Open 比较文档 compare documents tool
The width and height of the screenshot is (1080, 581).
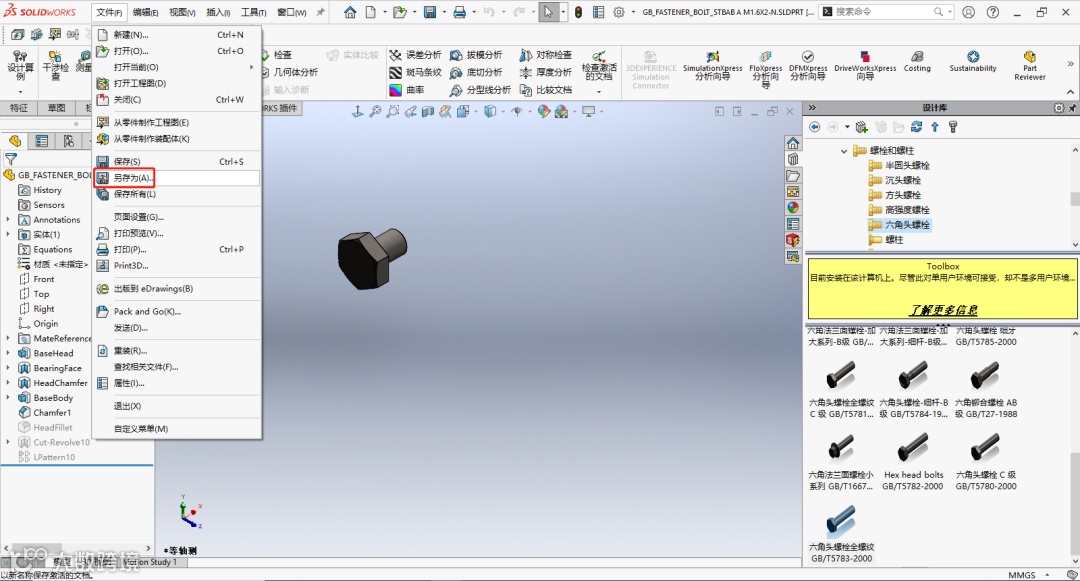[x=546, y=90]
